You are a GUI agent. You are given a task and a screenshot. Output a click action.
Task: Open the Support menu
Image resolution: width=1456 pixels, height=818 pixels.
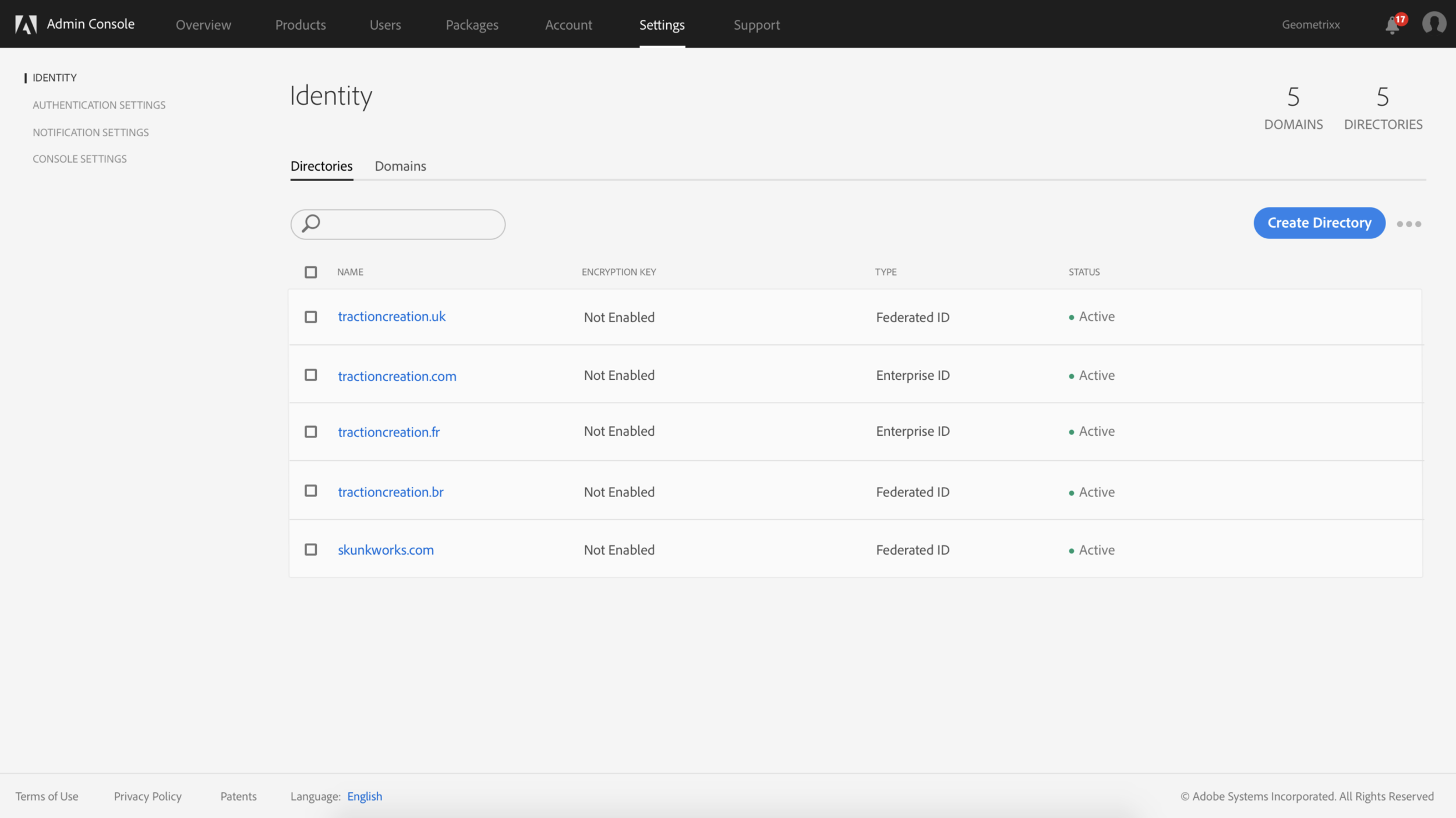point(757,24)
